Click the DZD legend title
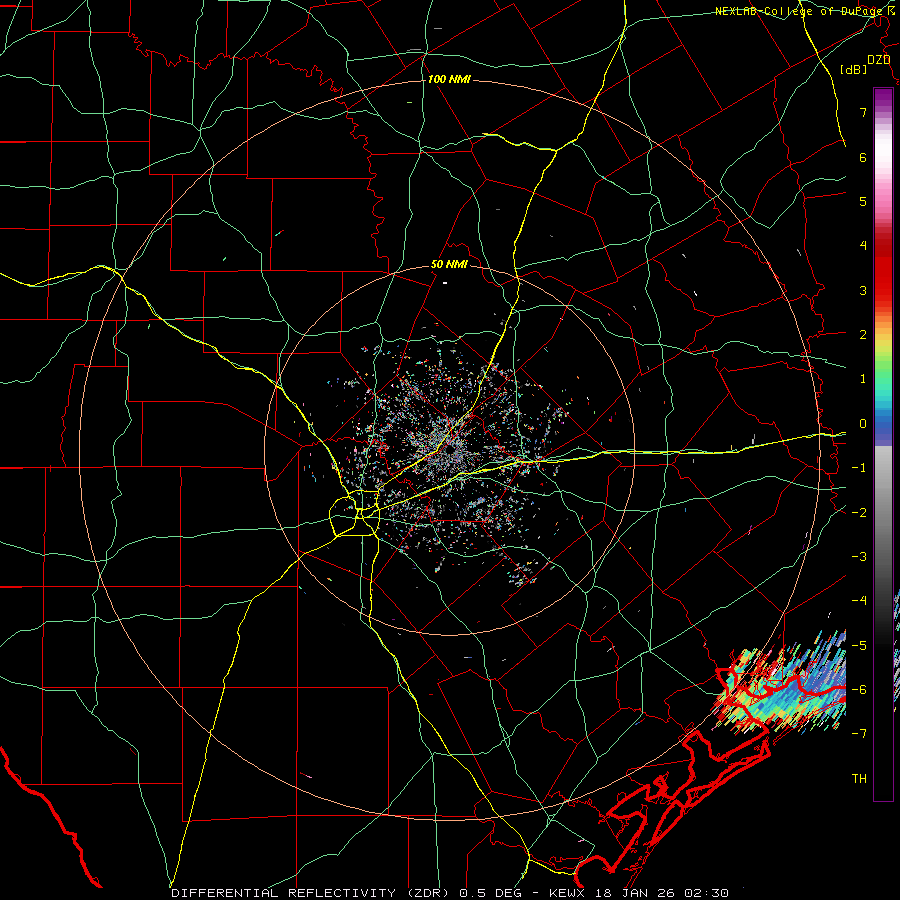 coord(878,60)
